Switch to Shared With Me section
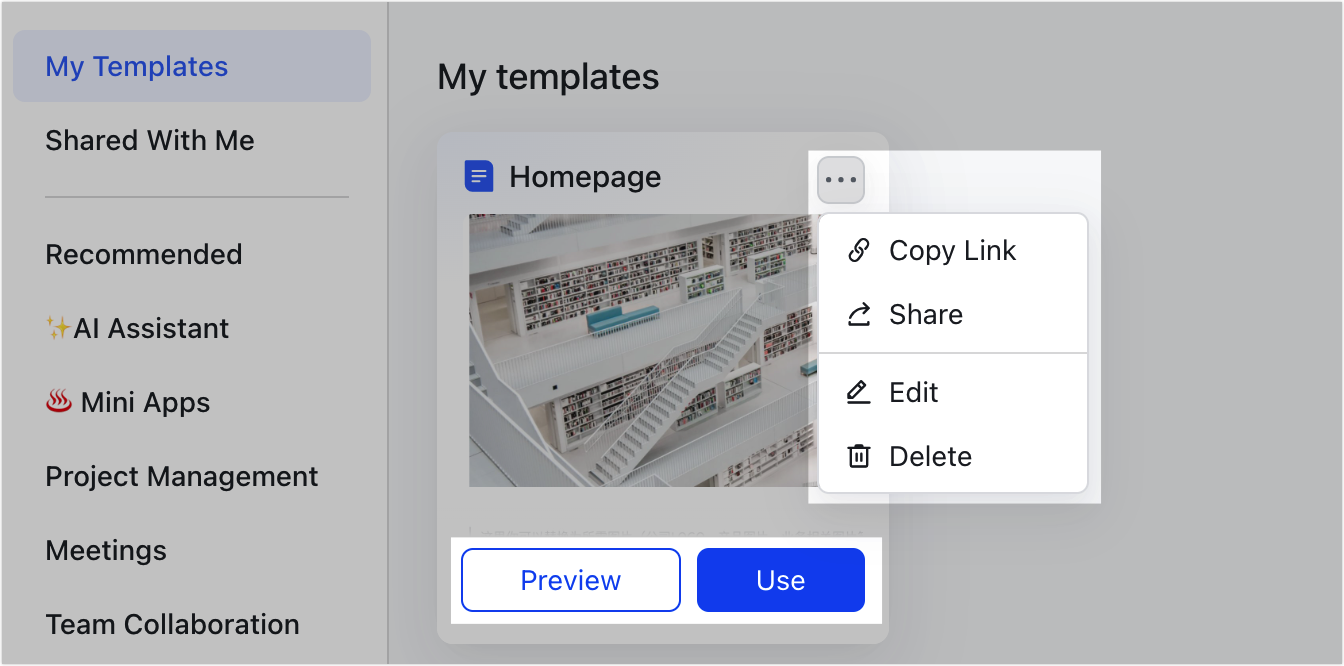 click(150, 140)
